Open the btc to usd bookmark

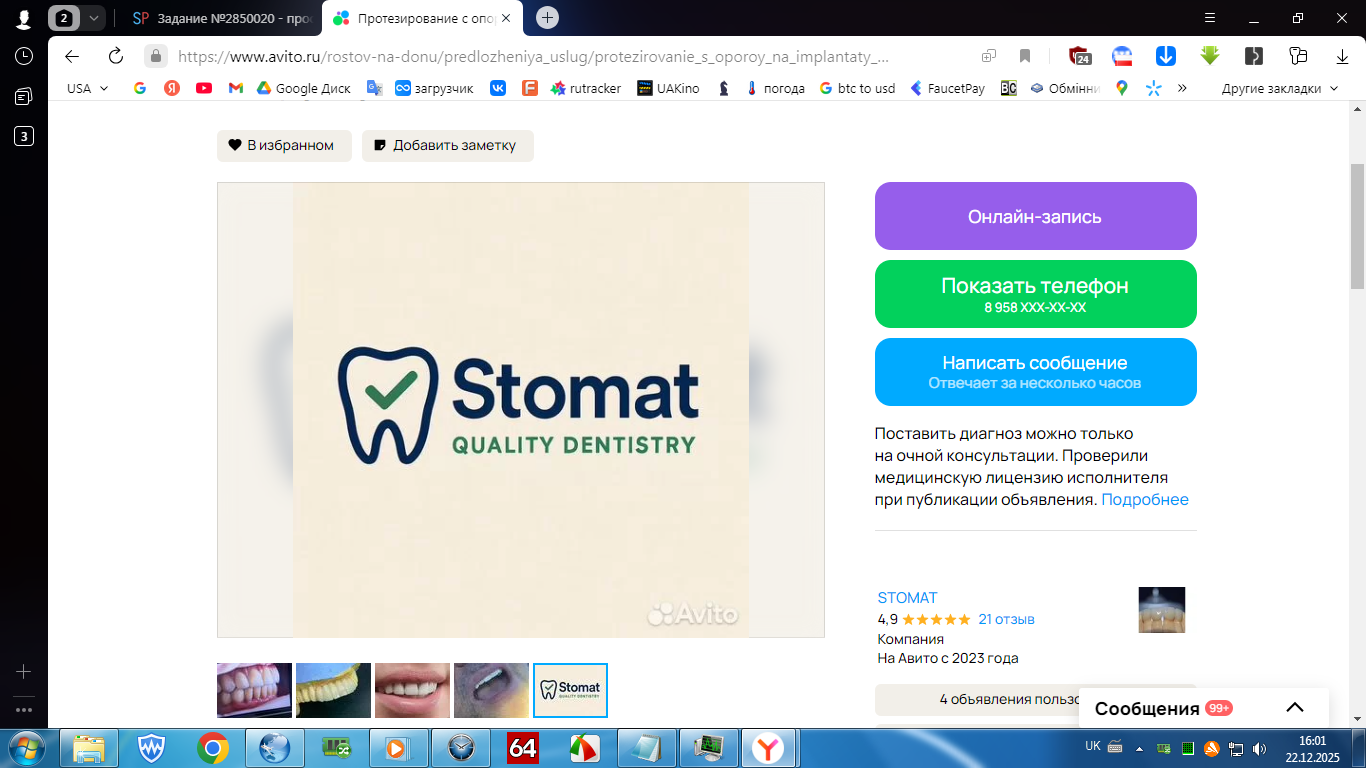coord(857,88)
